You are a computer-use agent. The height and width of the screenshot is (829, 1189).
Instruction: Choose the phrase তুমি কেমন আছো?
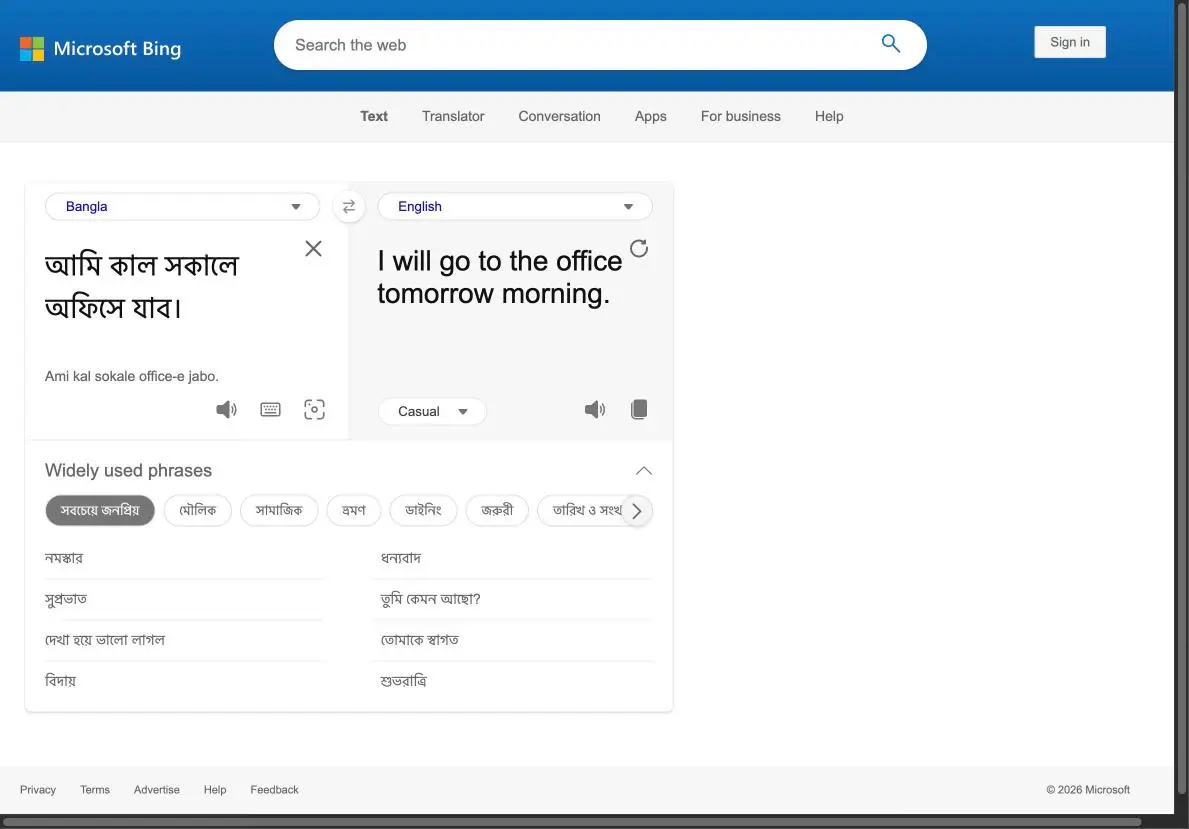(430, 599)
